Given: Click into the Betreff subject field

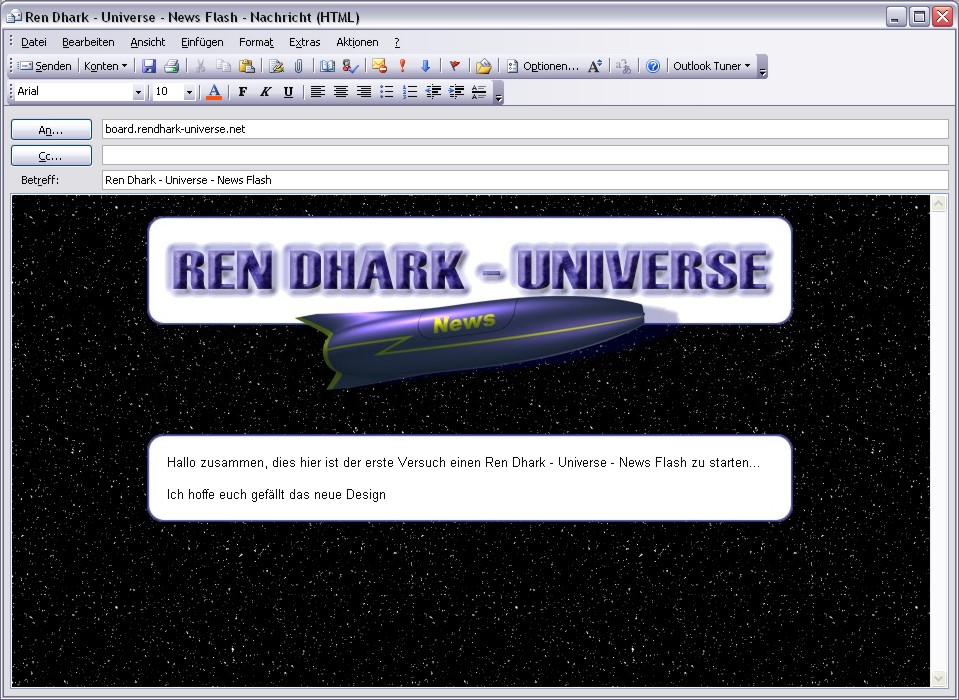Looking at the screenshot, I should pyautogui.click(x=524, y=180).
